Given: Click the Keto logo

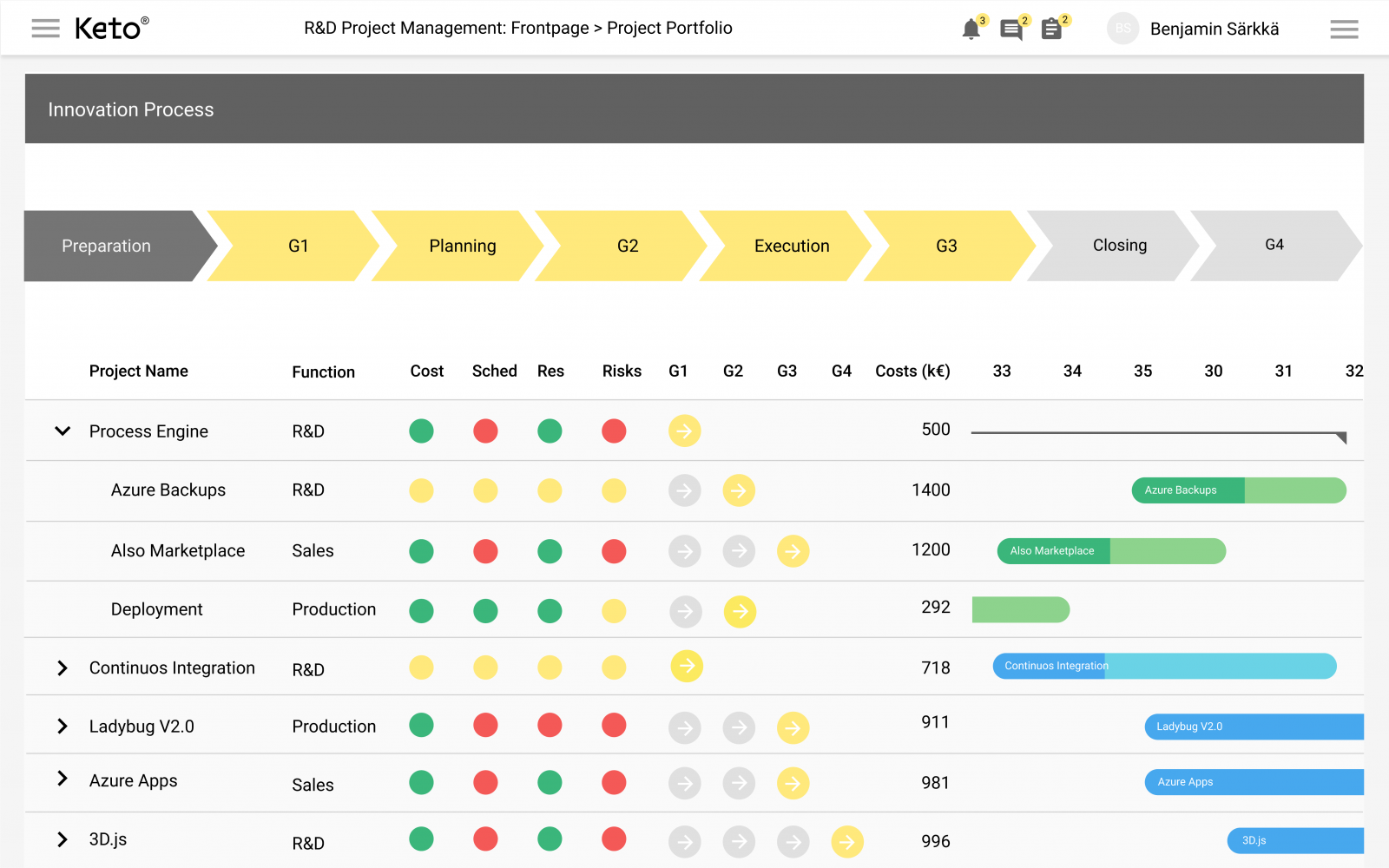Looking at the screenshot, I should point(111,28).
